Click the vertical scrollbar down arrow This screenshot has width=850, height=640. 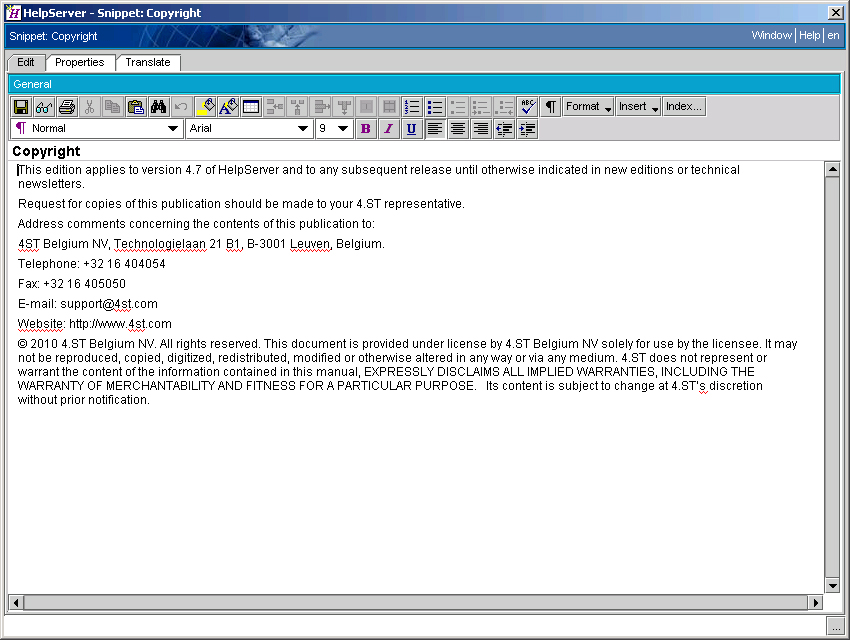(832, 585)
